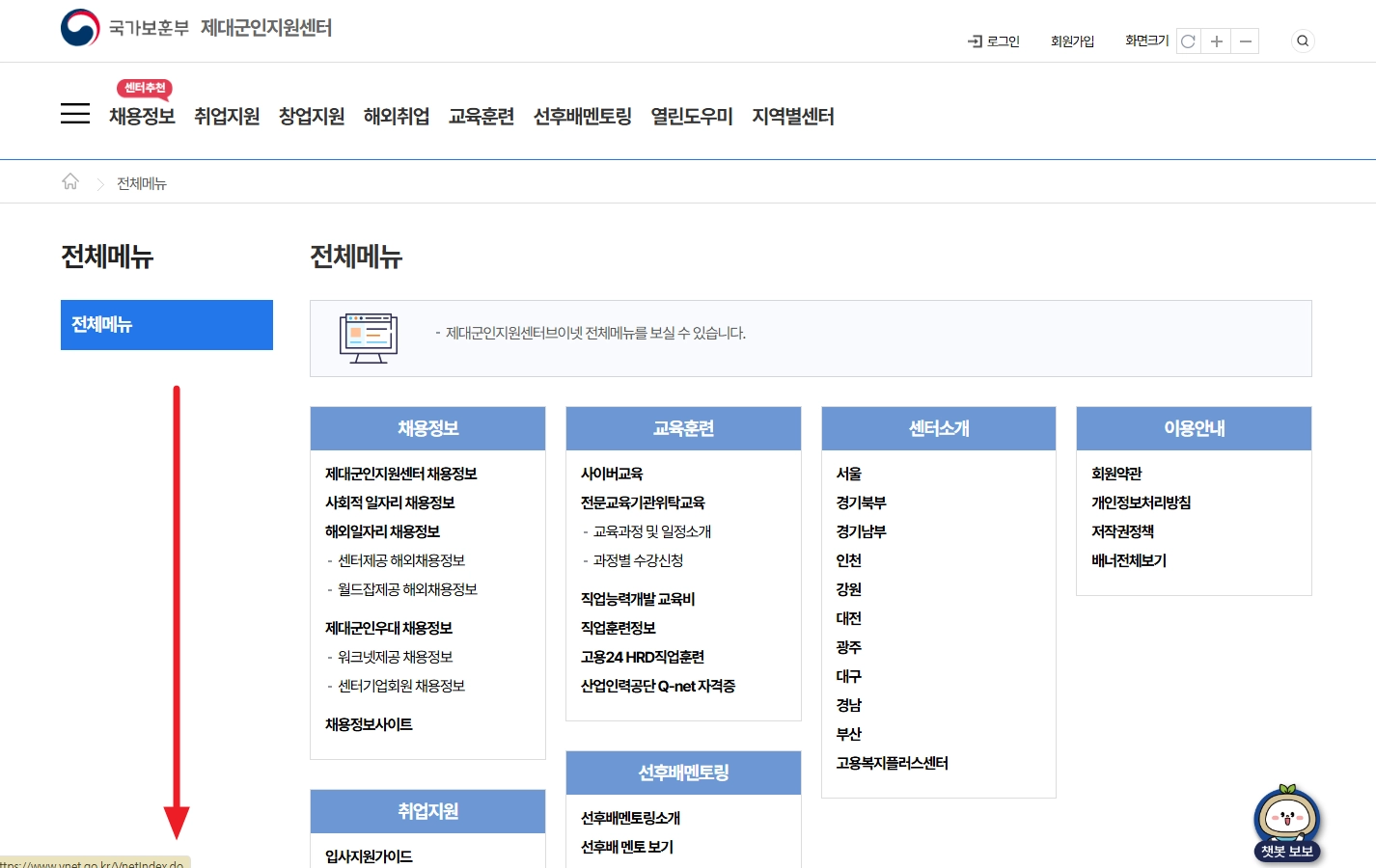Click the monitor illustration beside 전체메뉴 description
This screenshot has width=1376, height=868.
(370, 338)
